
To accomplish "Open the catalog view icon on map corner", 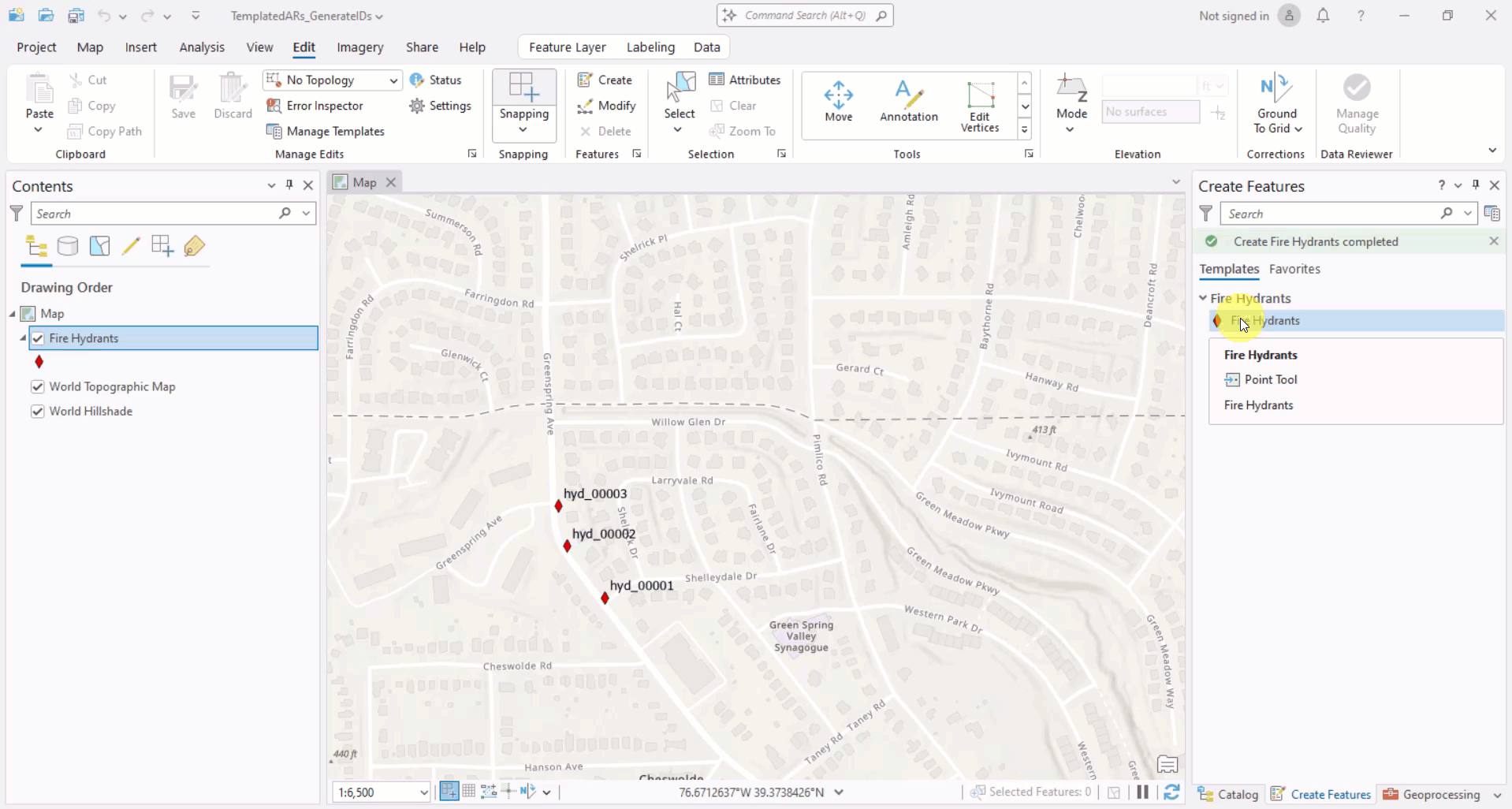I will click(x=1168, y=764).
